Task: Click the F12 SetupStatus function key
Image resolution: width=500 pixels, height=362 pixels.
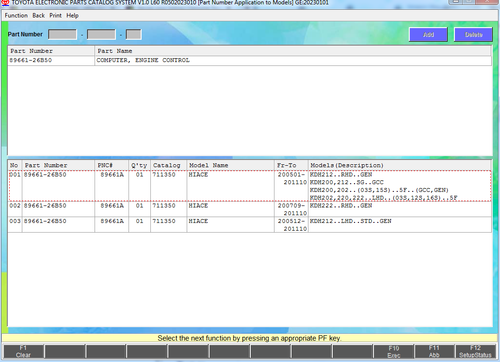Action: coord(475,351)
